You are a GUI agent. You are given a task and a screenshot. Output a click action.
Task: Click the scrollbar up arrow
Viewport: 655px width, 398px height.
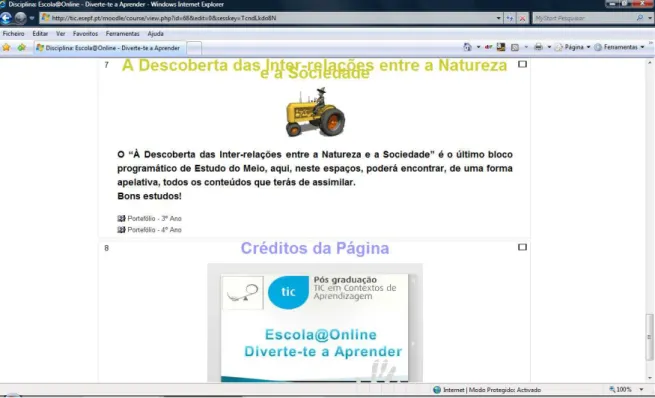pyautogui.click(x=649, y=63)
